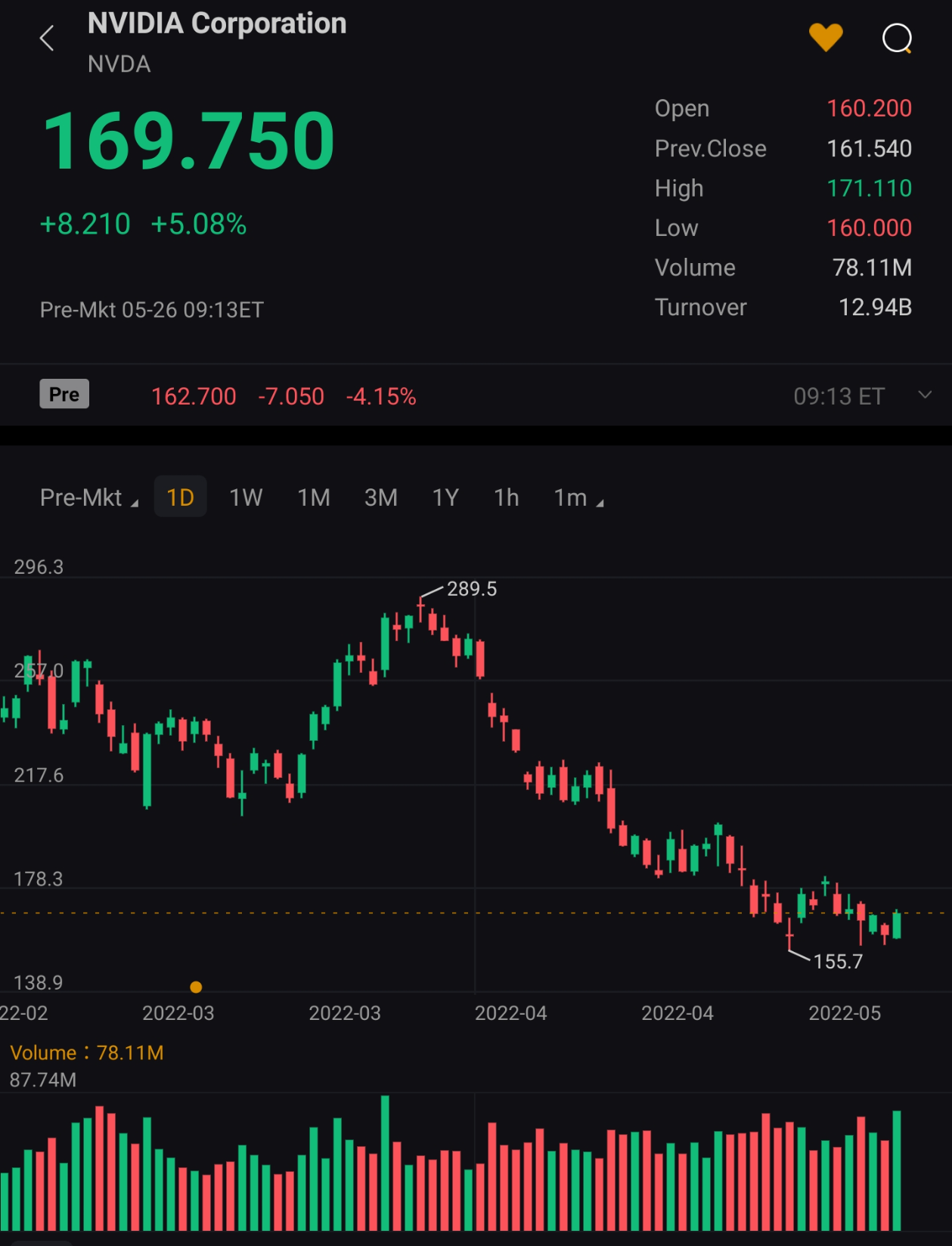
Task: Tap the 217.6 price axis label
Action: [39, 775]
